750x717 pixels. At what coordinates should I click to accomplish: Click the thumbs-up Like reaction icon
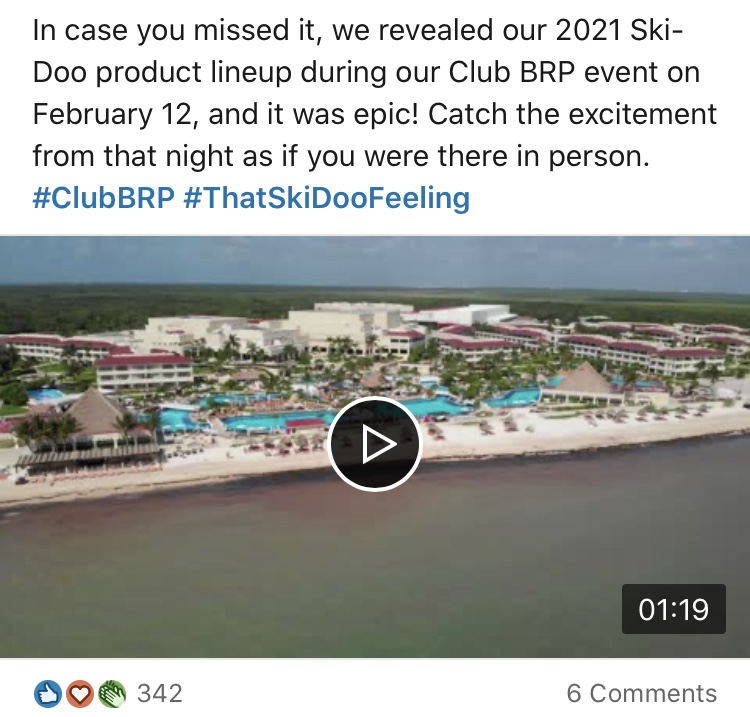48,694
